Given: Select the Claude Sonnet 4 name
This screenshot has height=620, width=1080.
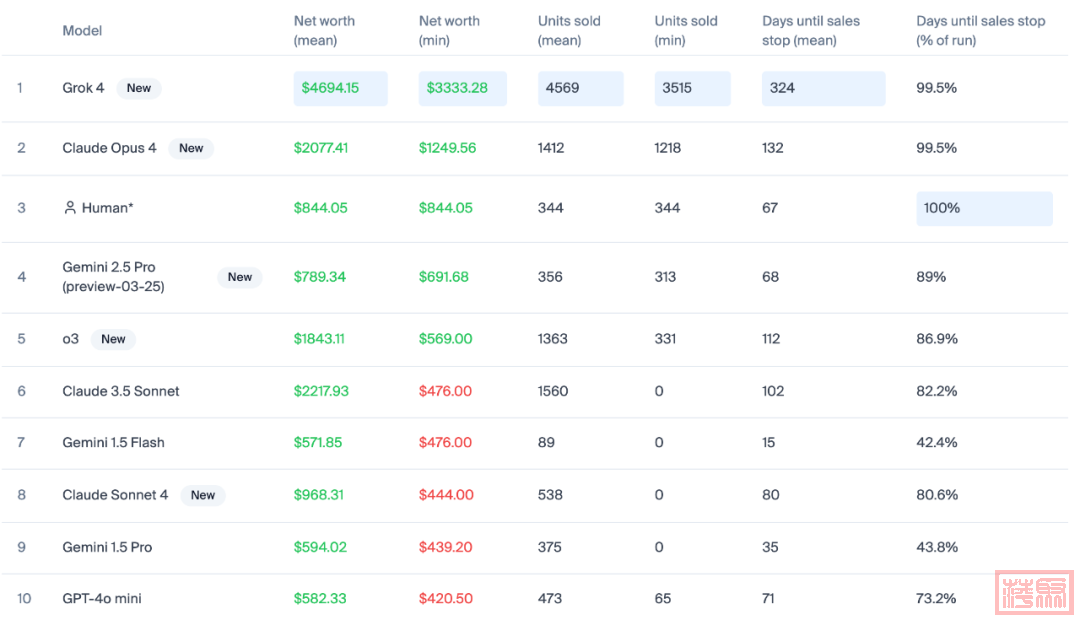Looking at the screenshot, I should click(x=115, y=495).
